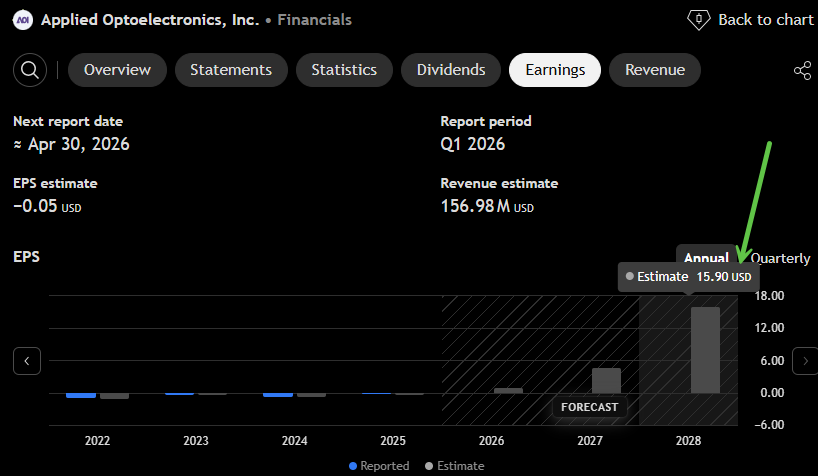The image size is (818, 476).
Task: Toggle the Estimate legend item
Action: tap(455, 466)
